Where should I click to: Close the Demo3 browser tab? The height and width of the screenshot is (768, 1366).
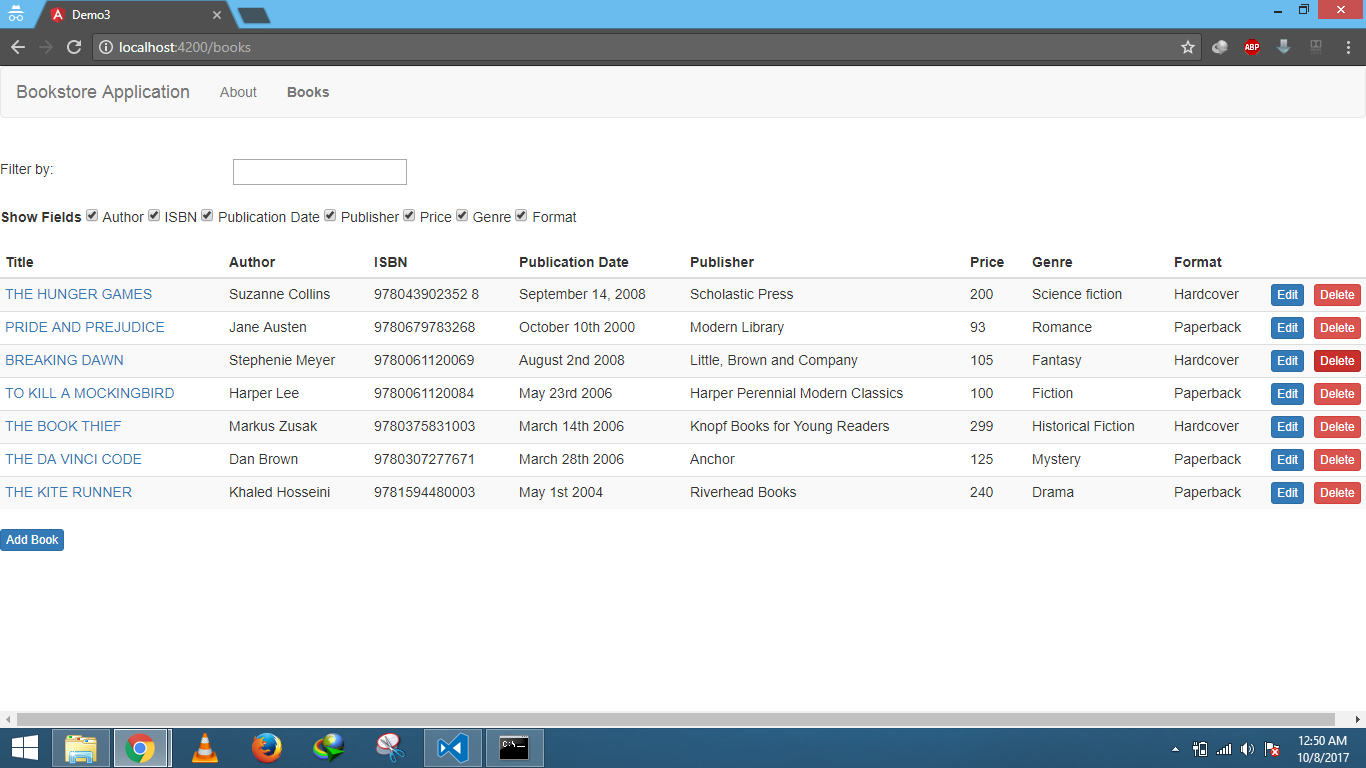pos(217,15)
